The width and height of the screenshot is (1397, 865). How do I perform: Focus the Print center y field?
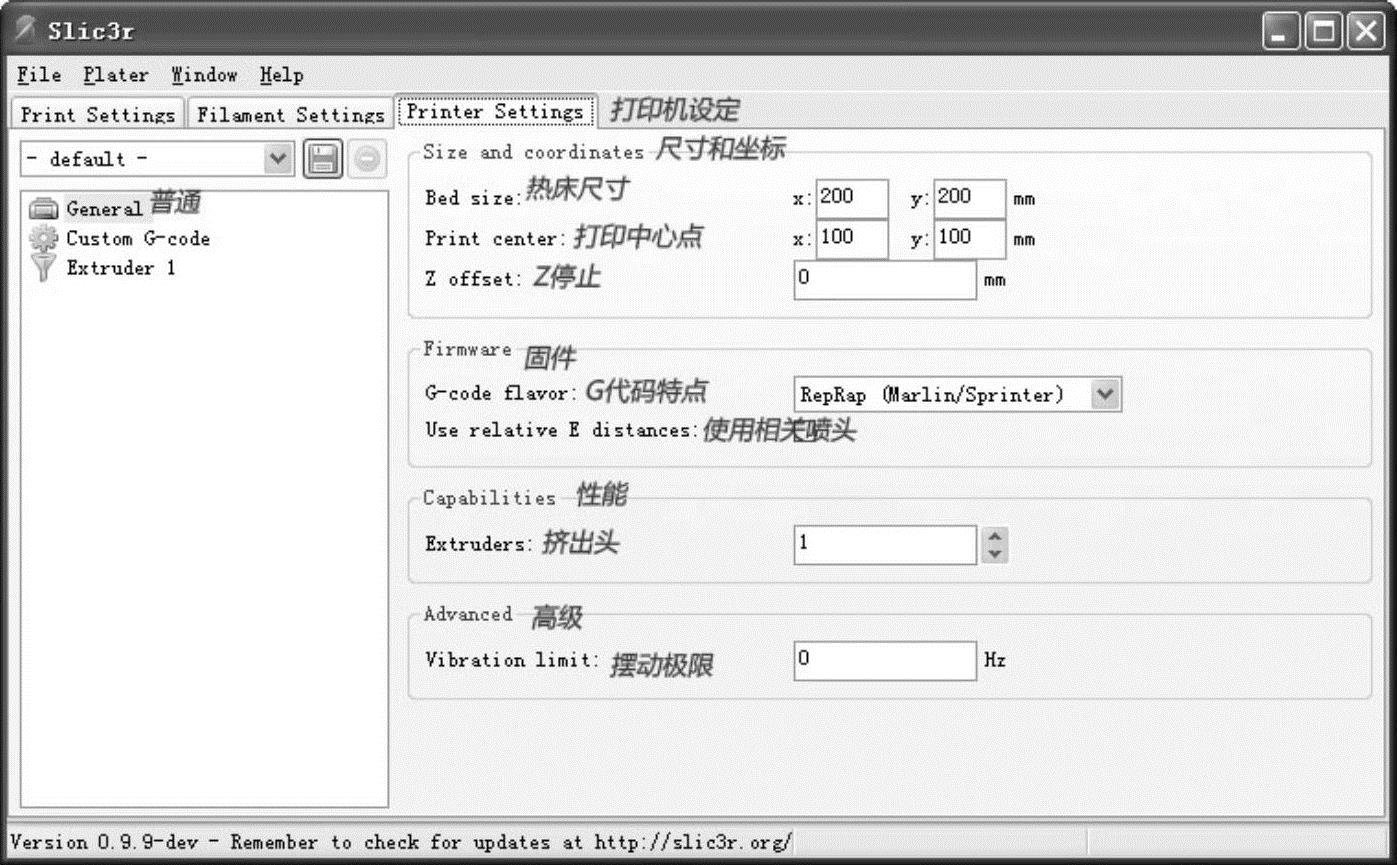point(969,239)
